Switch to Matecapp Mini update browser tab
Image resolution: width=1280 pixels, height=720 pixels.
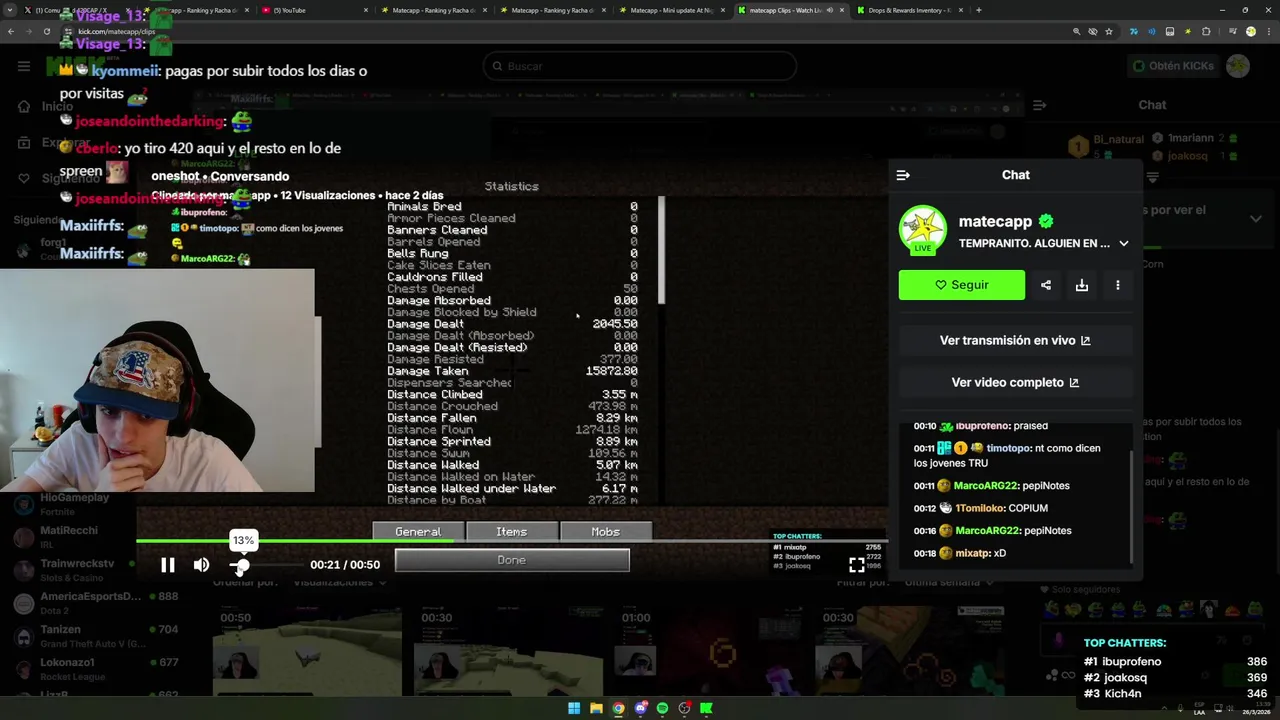(x=672, y=10)
